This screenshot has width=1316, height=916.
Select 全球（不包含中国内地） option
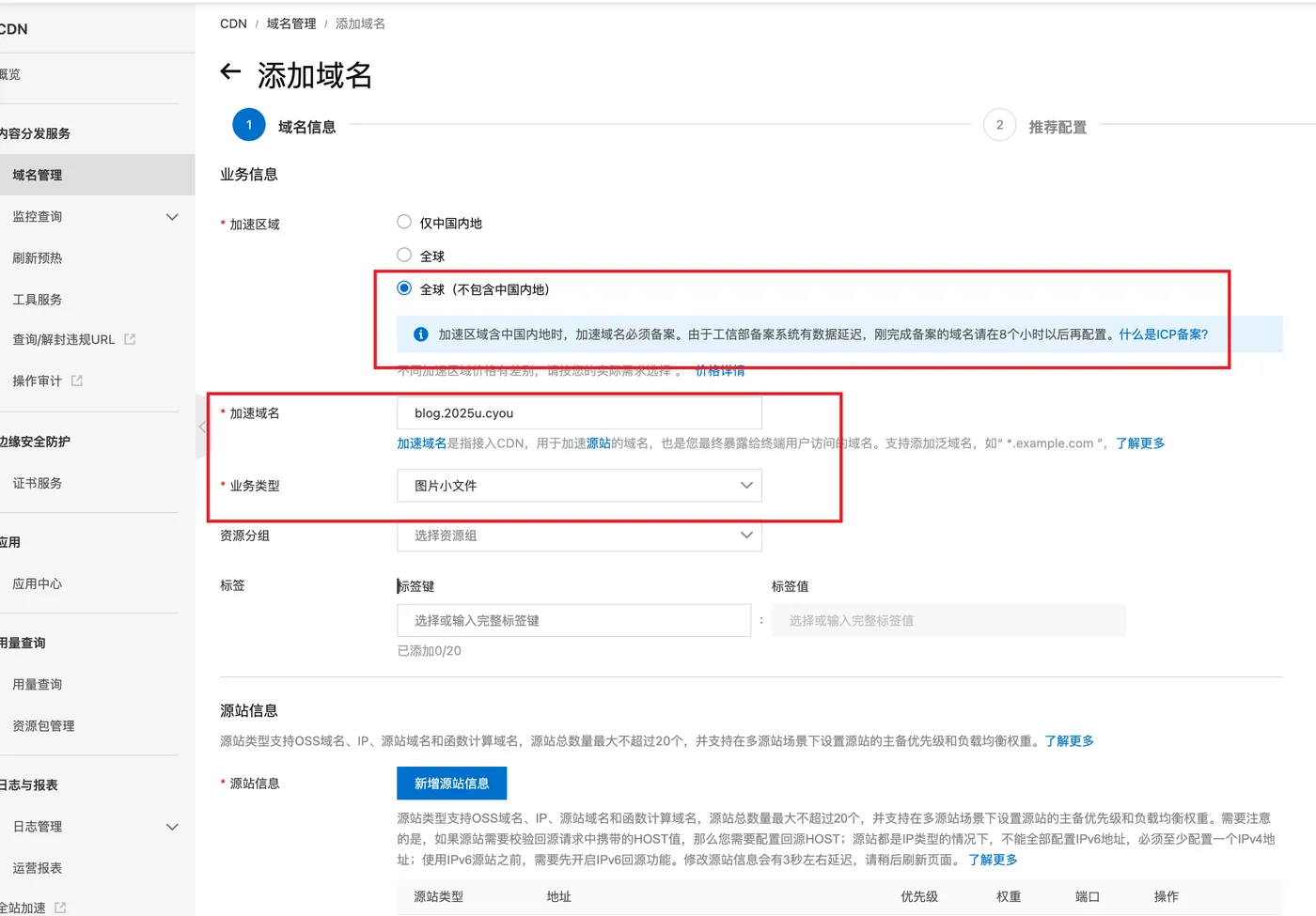[403, 287]
